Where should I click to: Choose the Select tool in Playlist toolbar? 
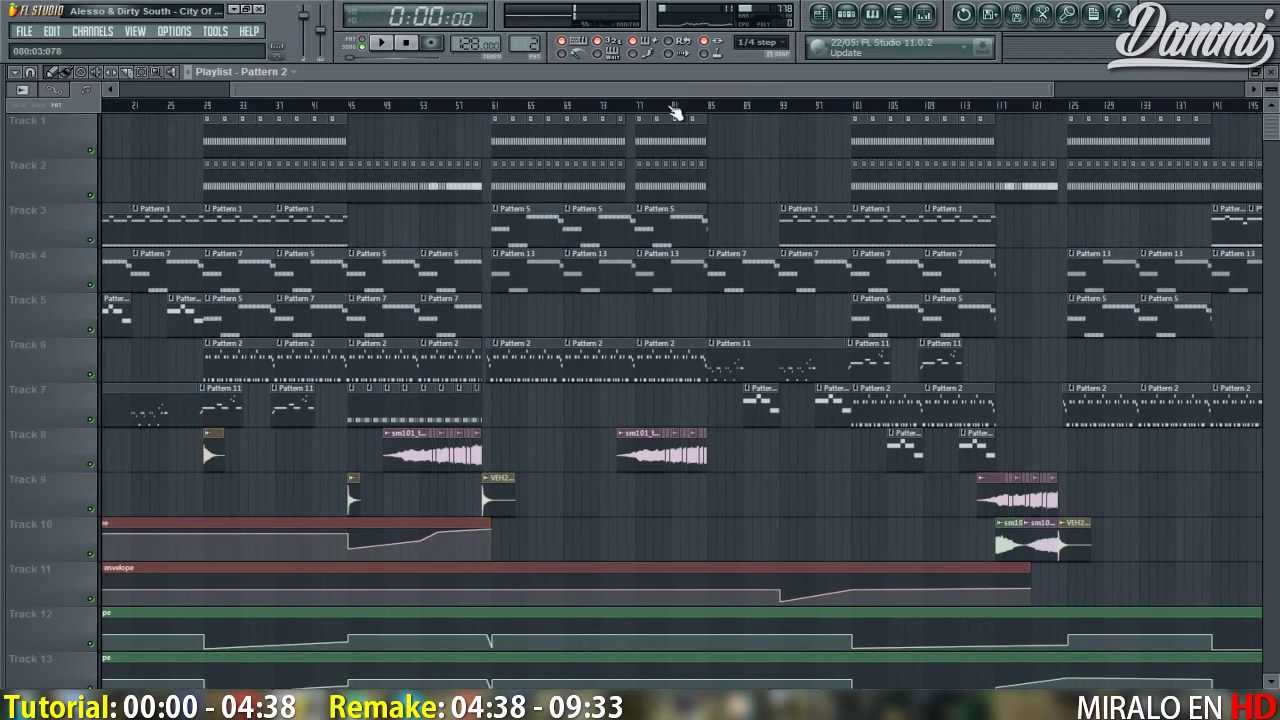tap(141, 72)
